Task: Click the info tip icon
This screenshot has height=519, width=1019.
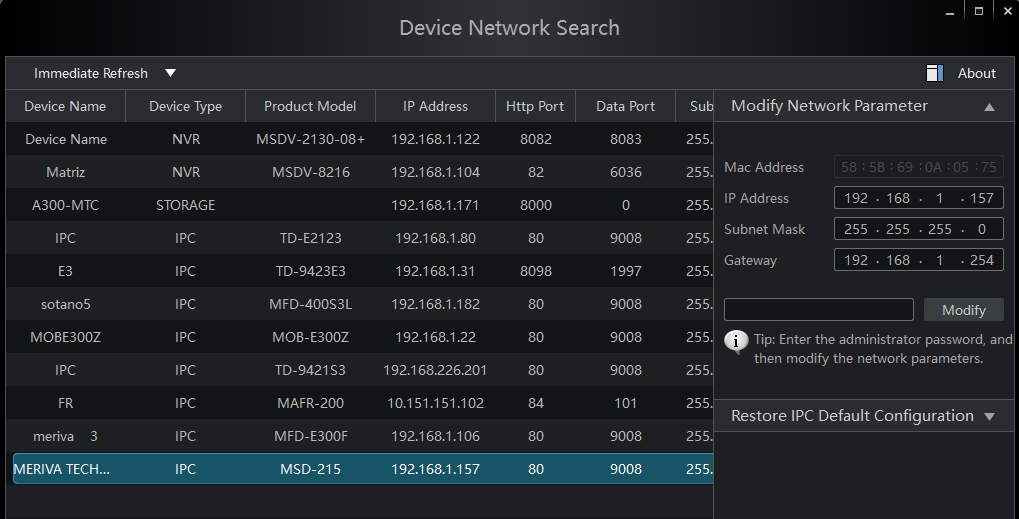Action: tap(736, 342)
